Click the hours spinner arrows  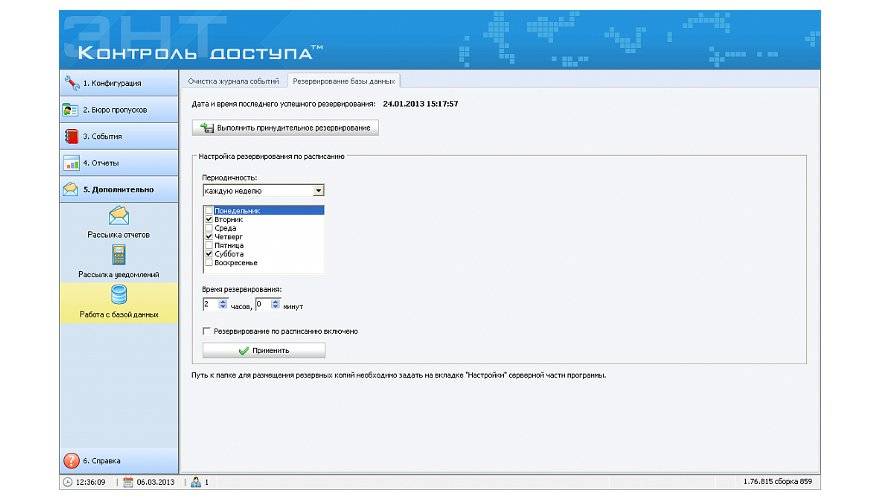pos(222,304)
